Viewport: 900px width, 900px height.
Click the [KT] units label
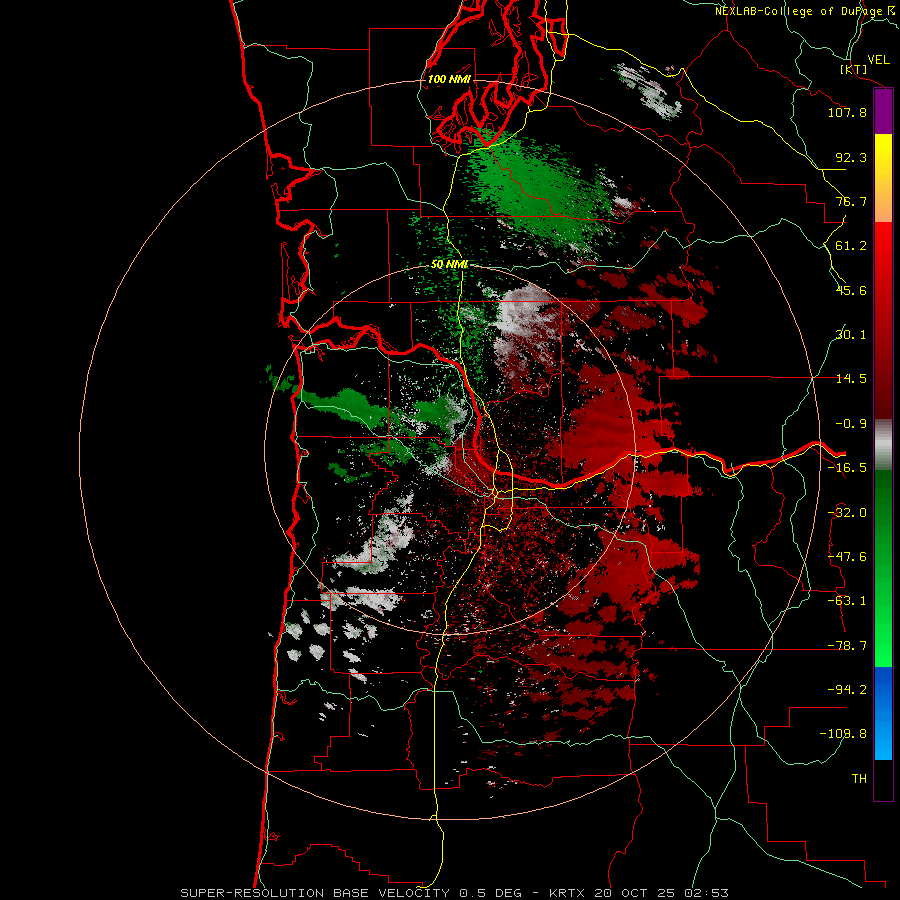tap(854, 69)
